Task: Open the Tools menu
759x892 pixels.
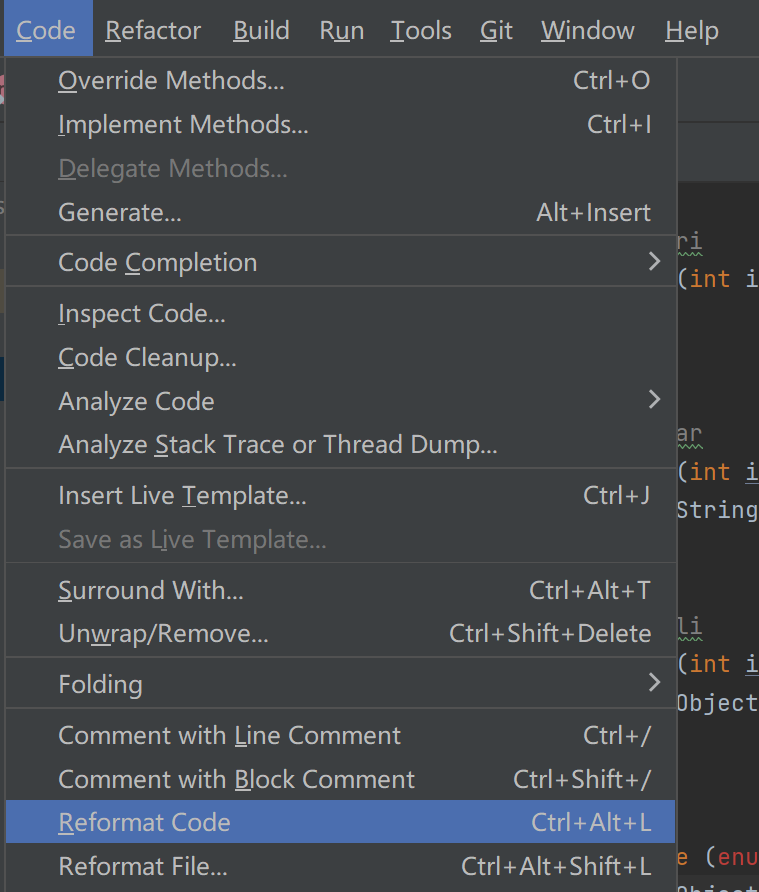Action: point(421,31)
